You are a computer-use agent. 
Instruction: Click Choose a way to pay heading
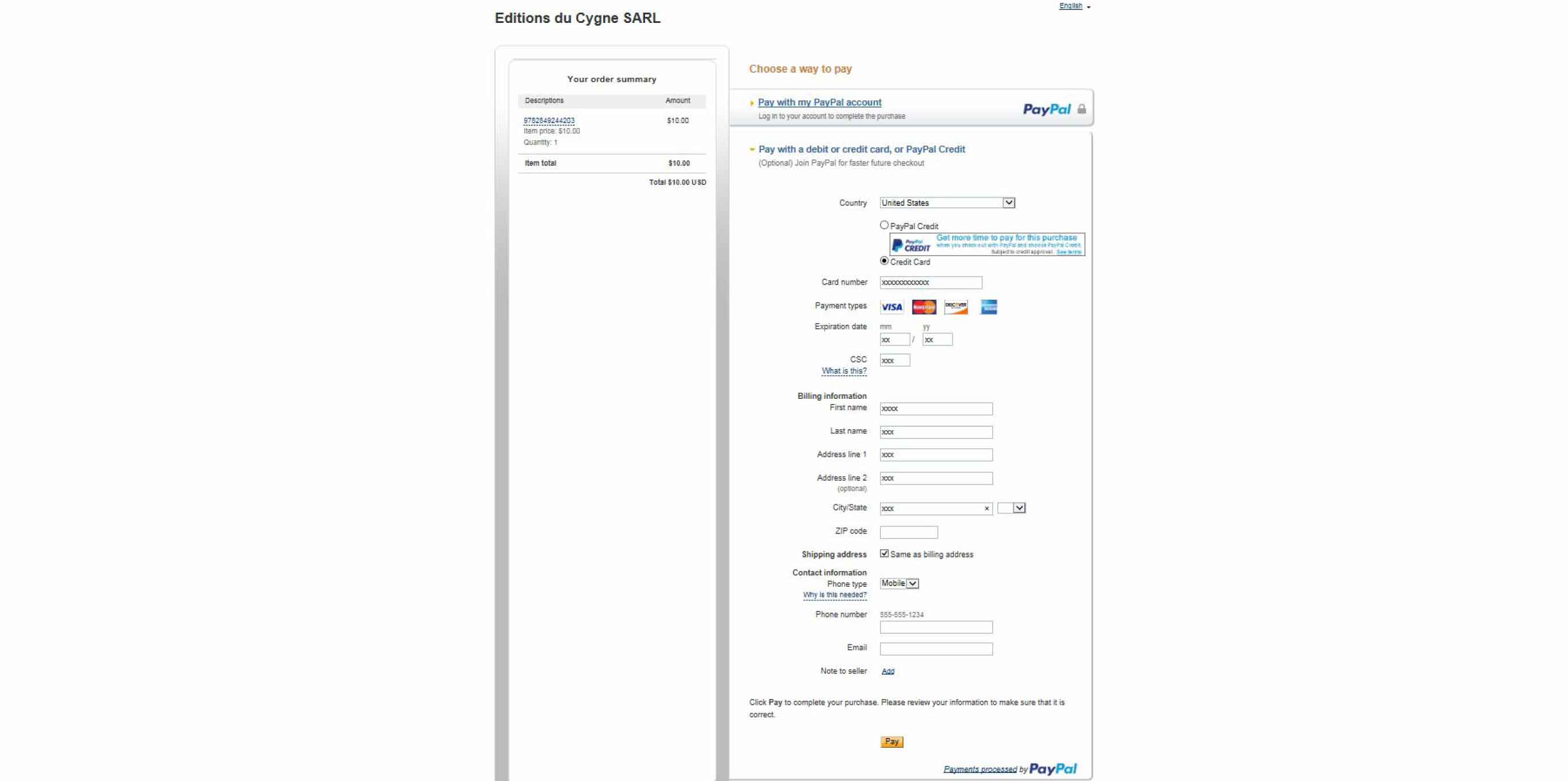(x=800, y=69)
